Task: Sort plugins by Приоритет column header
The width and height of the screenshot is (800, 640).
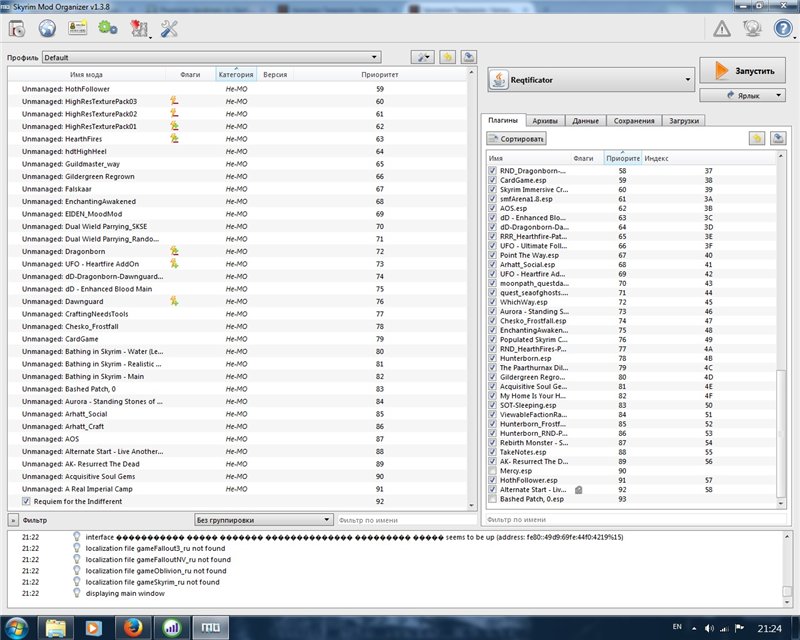Action: coord(622,158)
